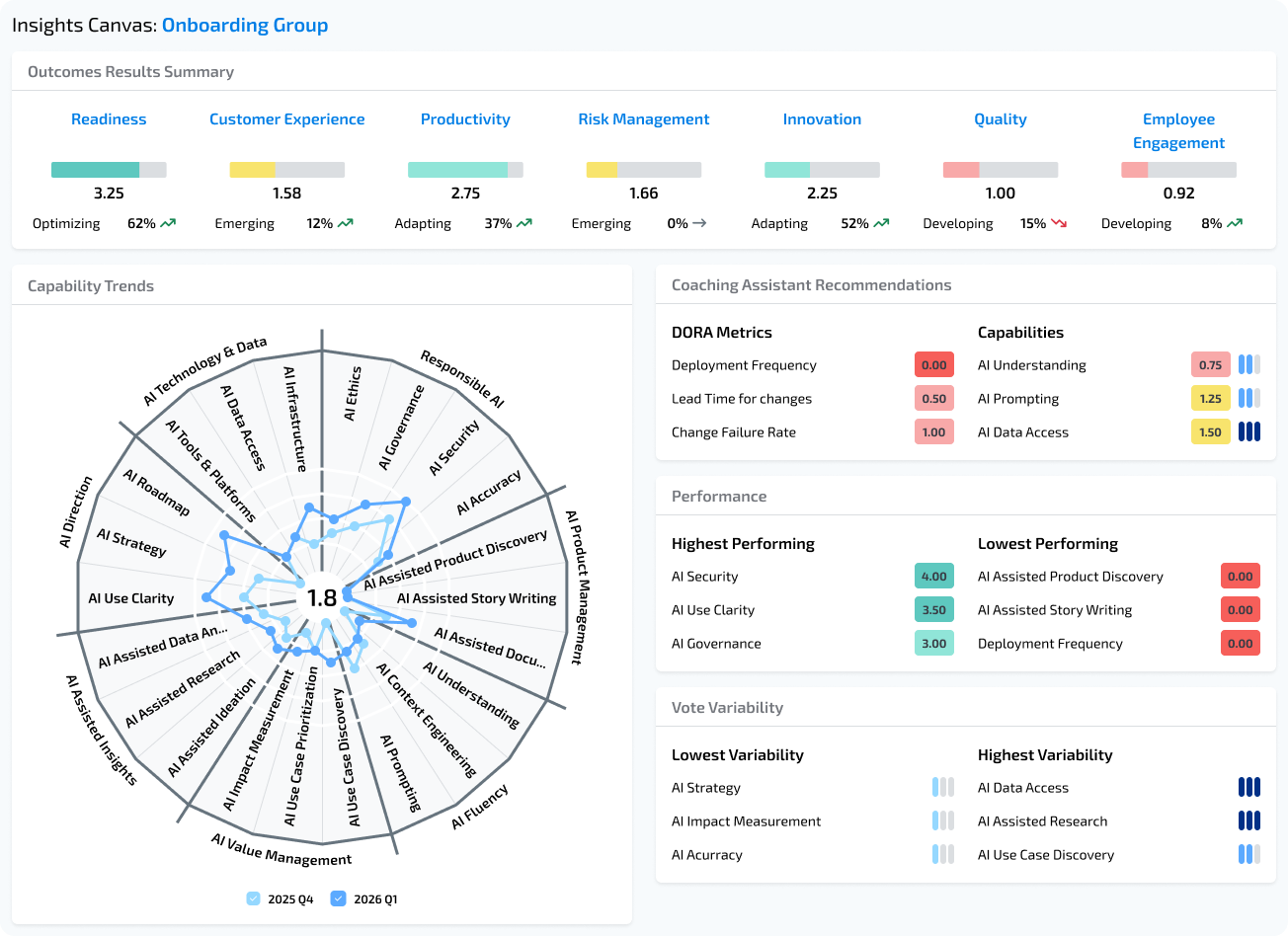The height and width of the screenshot is (936, 1288).
Task: Click the variability bars icon next to AI Understanding
Action: [x=1248, y=364]
